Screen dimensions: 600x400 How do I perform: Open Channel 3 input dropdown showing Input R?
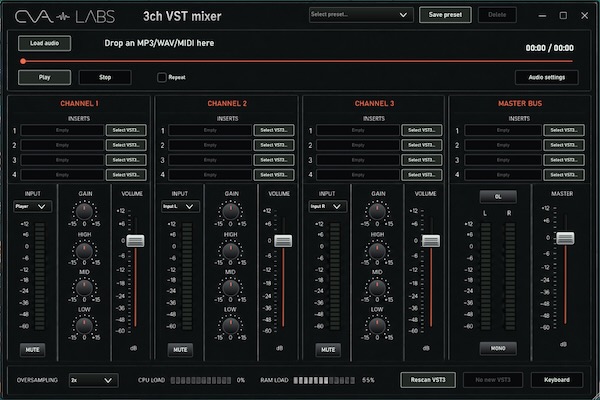pos(328,207)
